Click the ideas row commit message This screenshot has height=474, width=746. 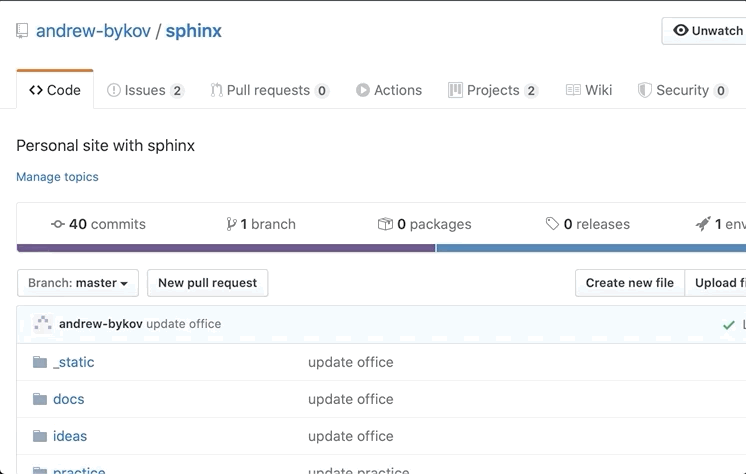(x=351, y=436)
